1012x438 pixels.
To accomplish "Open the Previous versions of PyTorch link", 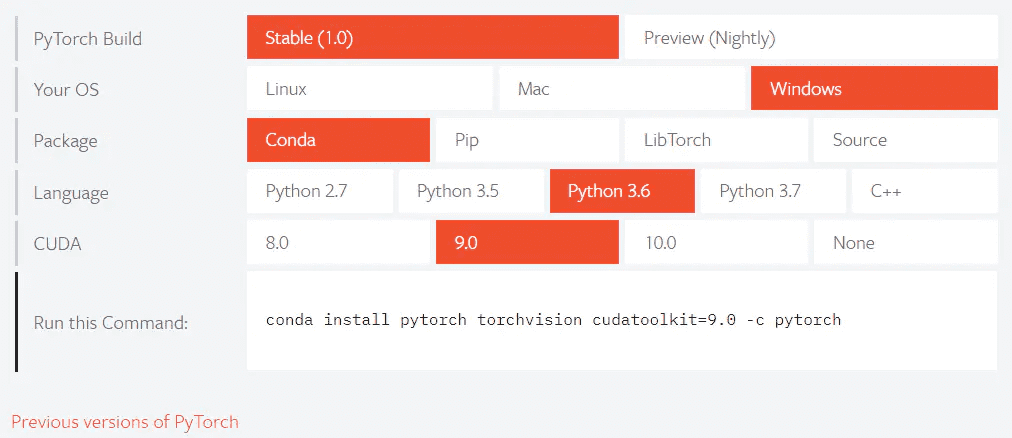I will 125,423.
